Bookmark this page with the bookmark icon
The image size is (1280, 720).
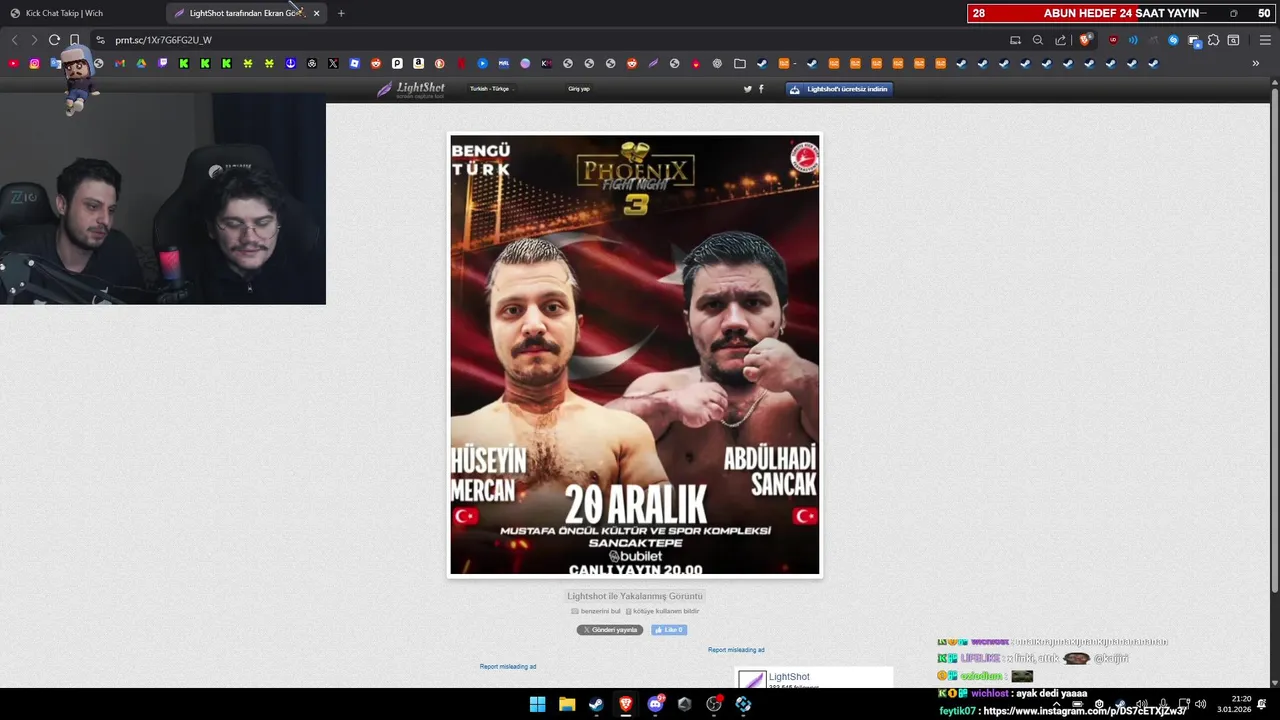tap(74, 40)
